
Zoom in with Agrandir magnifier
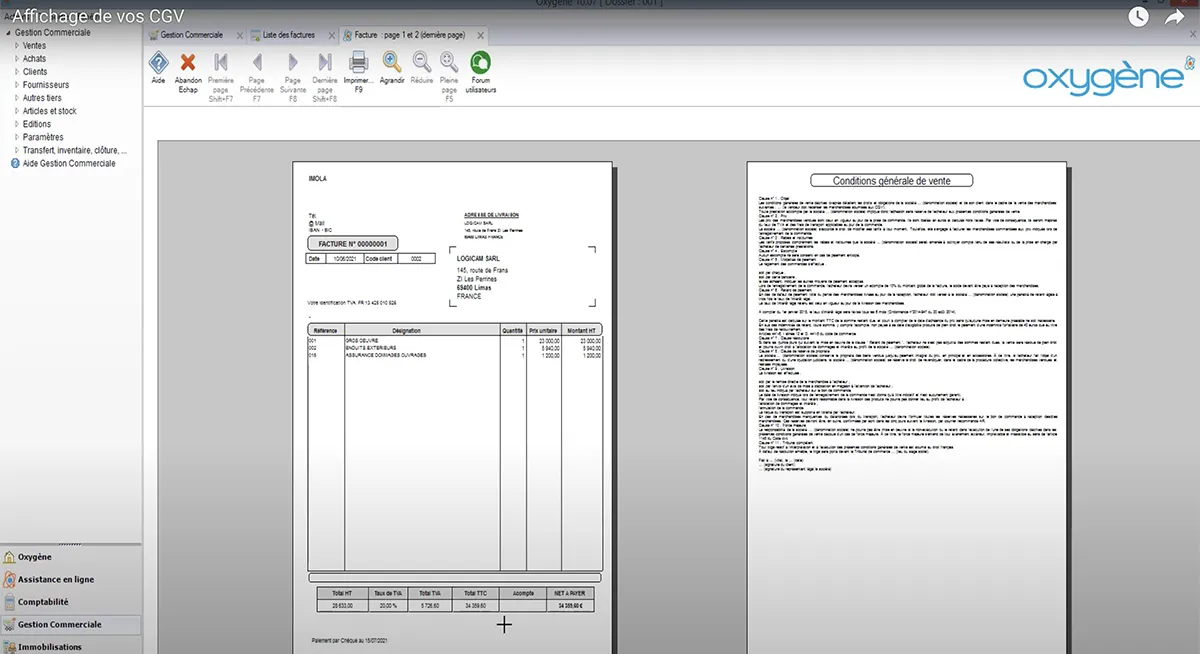(392, 62)
